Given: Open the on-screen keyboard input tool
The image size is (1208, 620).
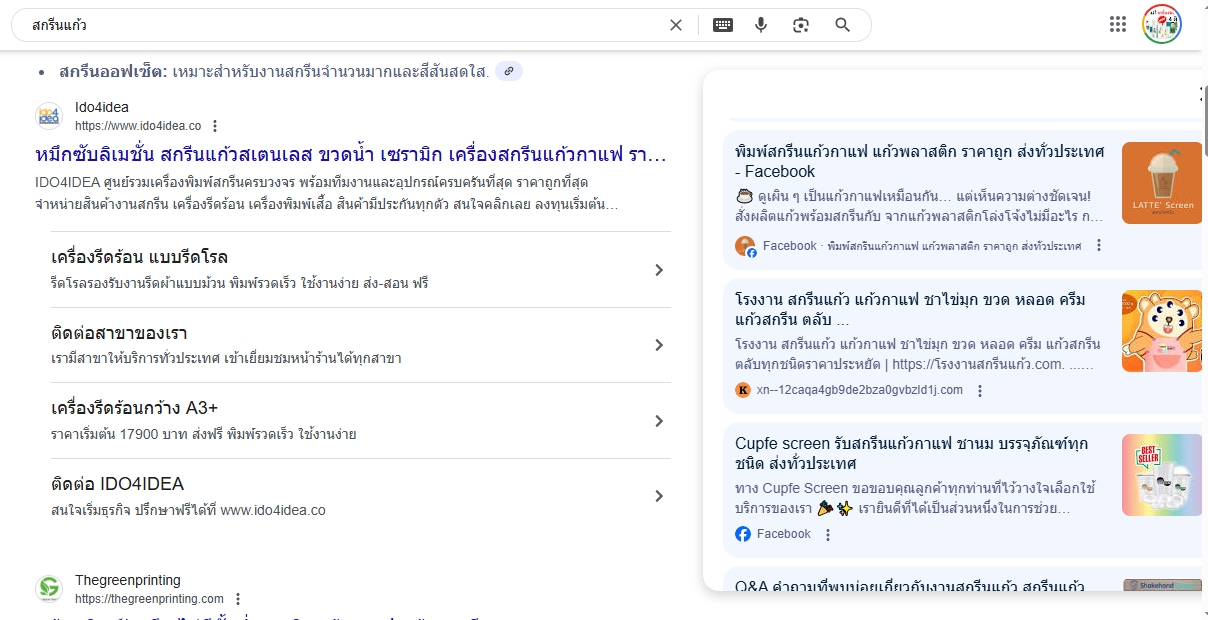Looking at the screenshot, I should click(723, 25).
